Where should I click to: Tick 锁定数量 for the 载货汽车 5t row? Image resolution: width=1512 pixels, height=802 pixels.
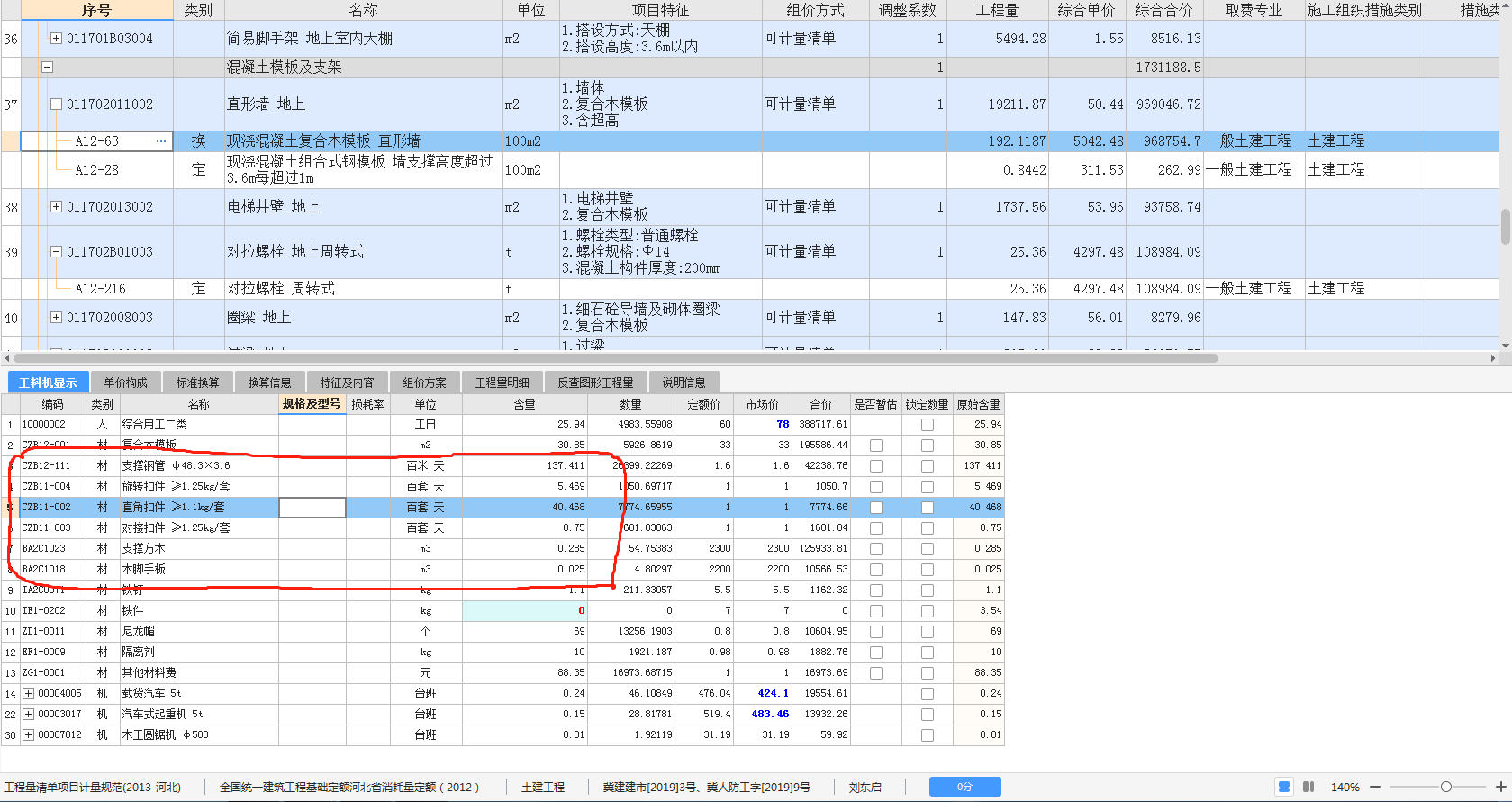pos(928,694)
